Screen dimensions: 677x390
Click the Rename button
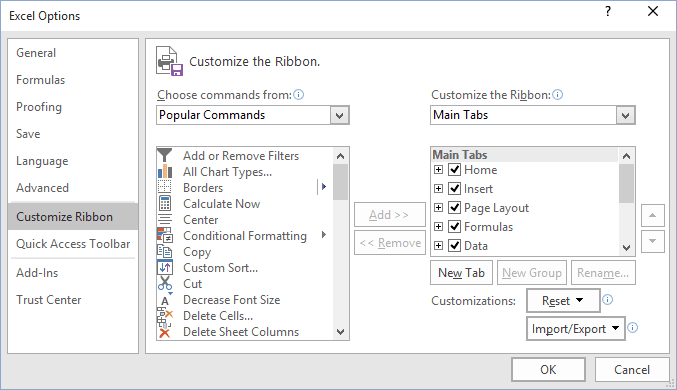pyautogui.click(x=603, y=273)
